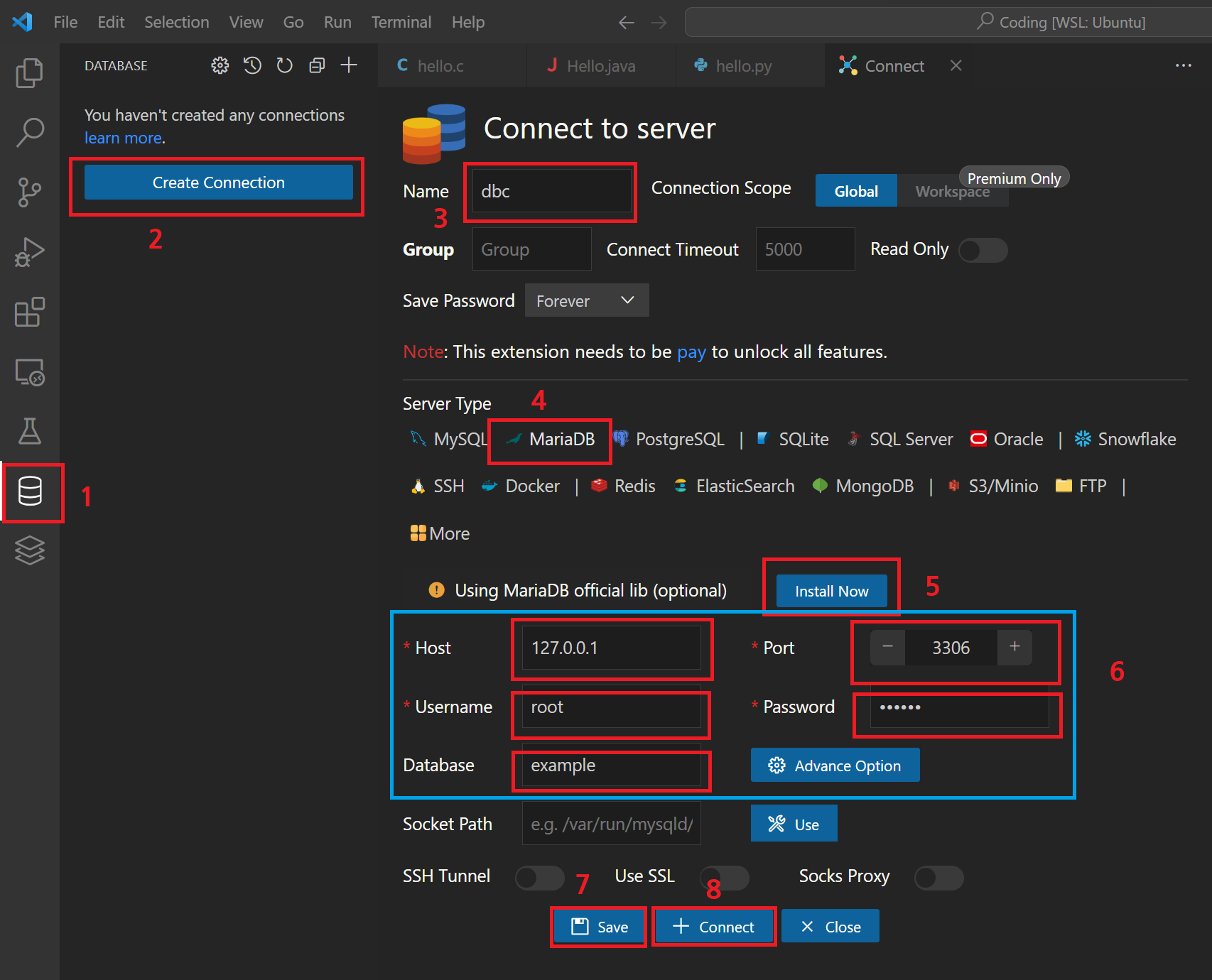This screenshot has height=980, width=1212.
Task: Select PostgreSQL server type
Action: 669,439
